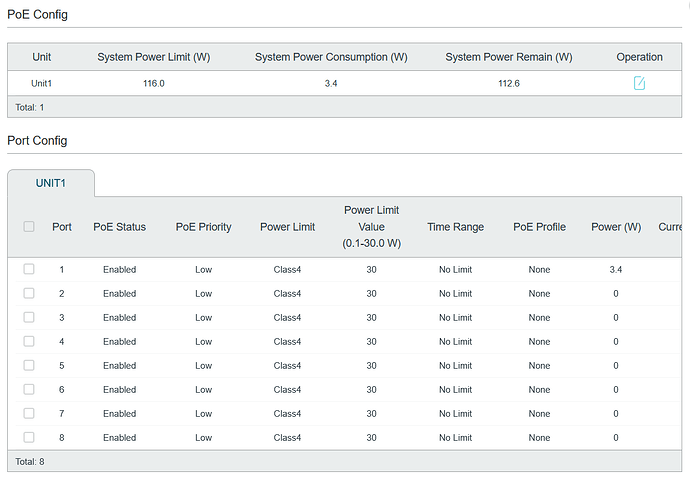Tick the select-all checkbox in table header
690x477 pixels.
(x=29, y=227)
